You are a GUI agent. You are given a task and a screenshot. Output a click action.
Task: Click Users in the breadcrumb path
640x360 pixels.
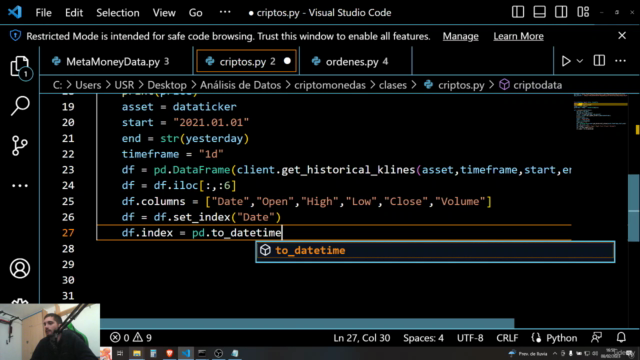(88, 85)
